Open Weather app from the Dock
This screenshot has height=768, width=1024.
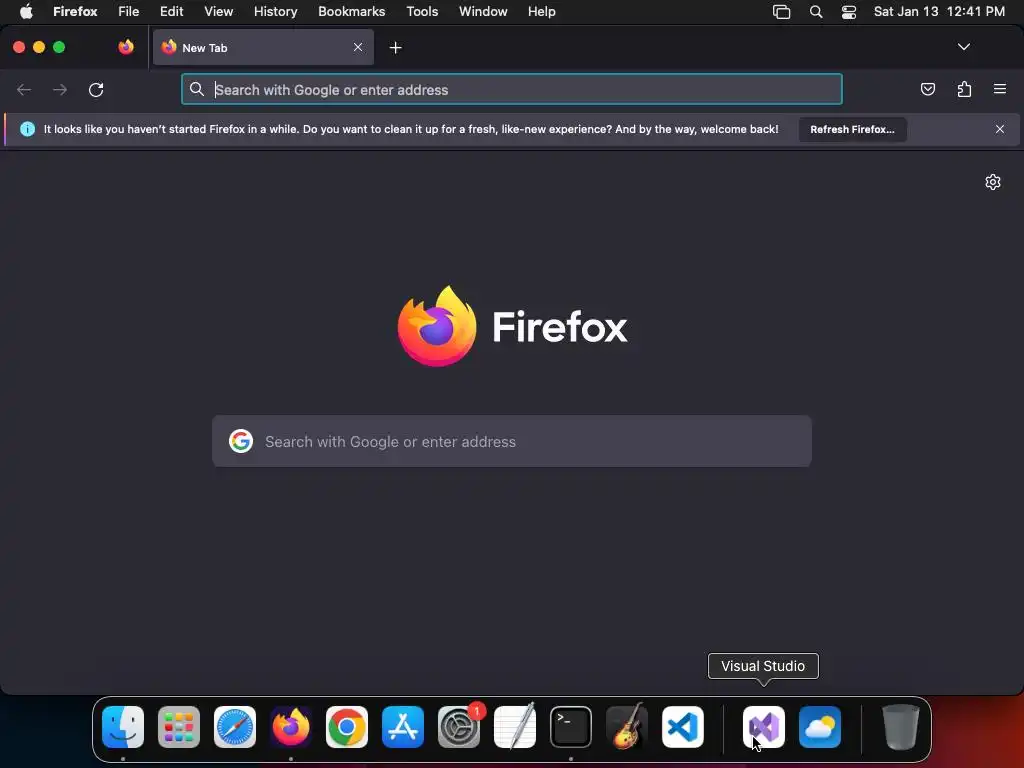click(820, 727)
